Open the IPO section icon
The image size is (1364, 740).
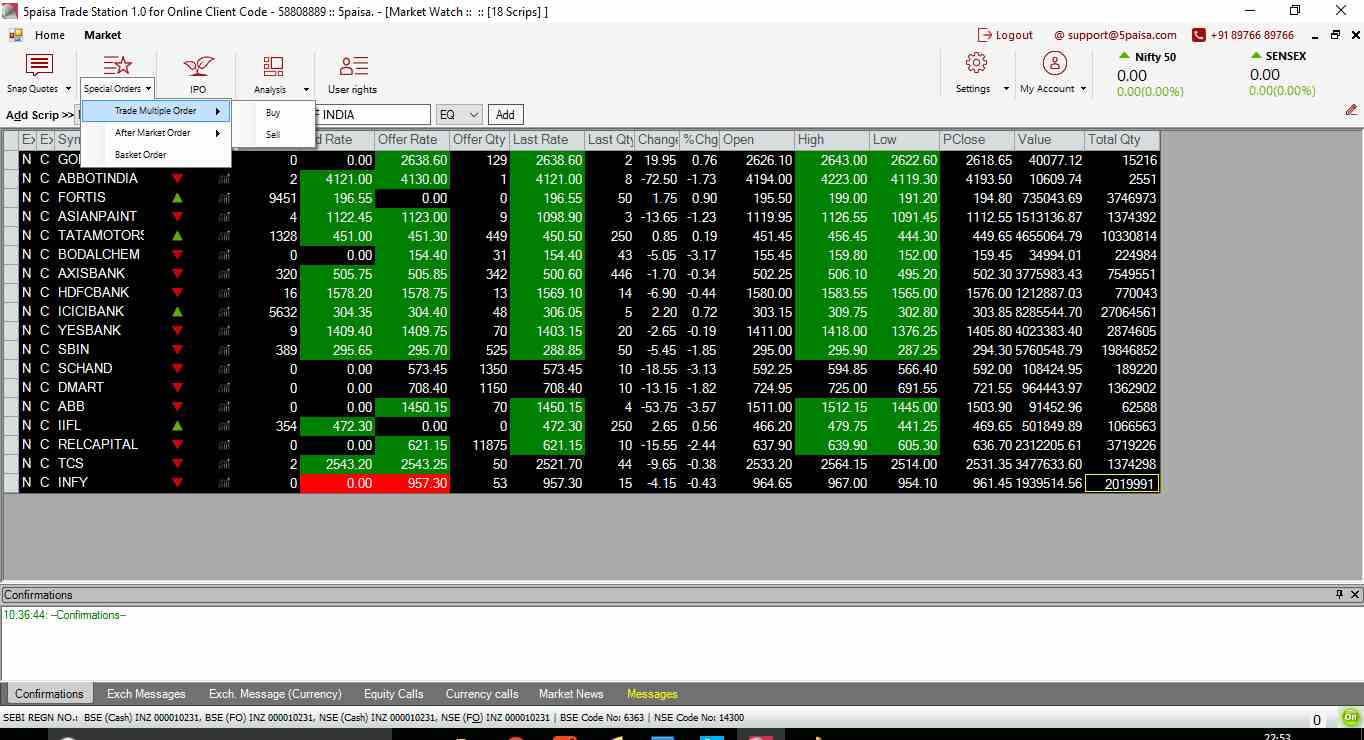point(198,67)
